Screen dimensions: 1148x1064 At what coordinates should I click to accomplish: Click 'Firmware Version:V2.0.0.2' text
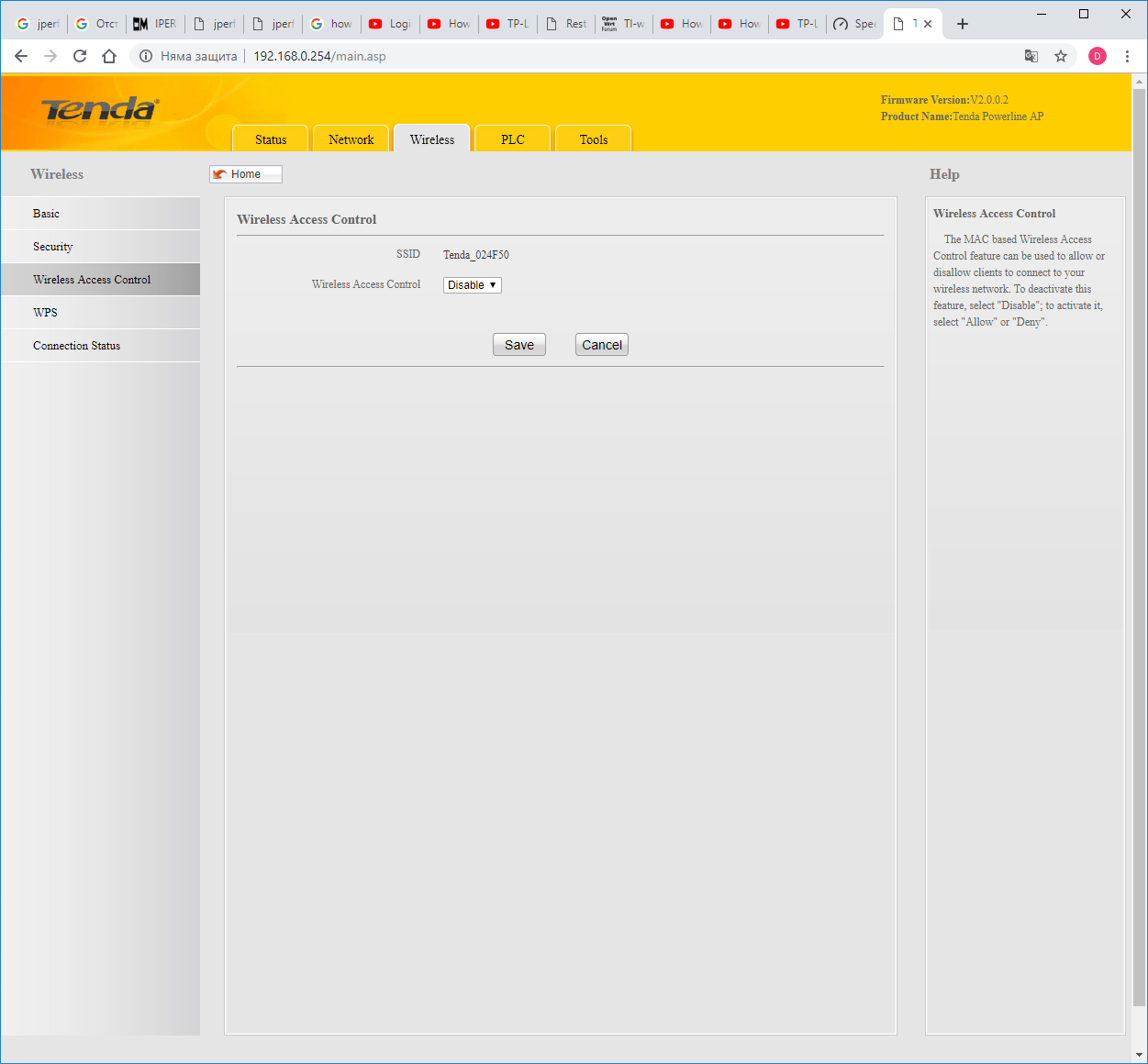click(x=944, y=100)
